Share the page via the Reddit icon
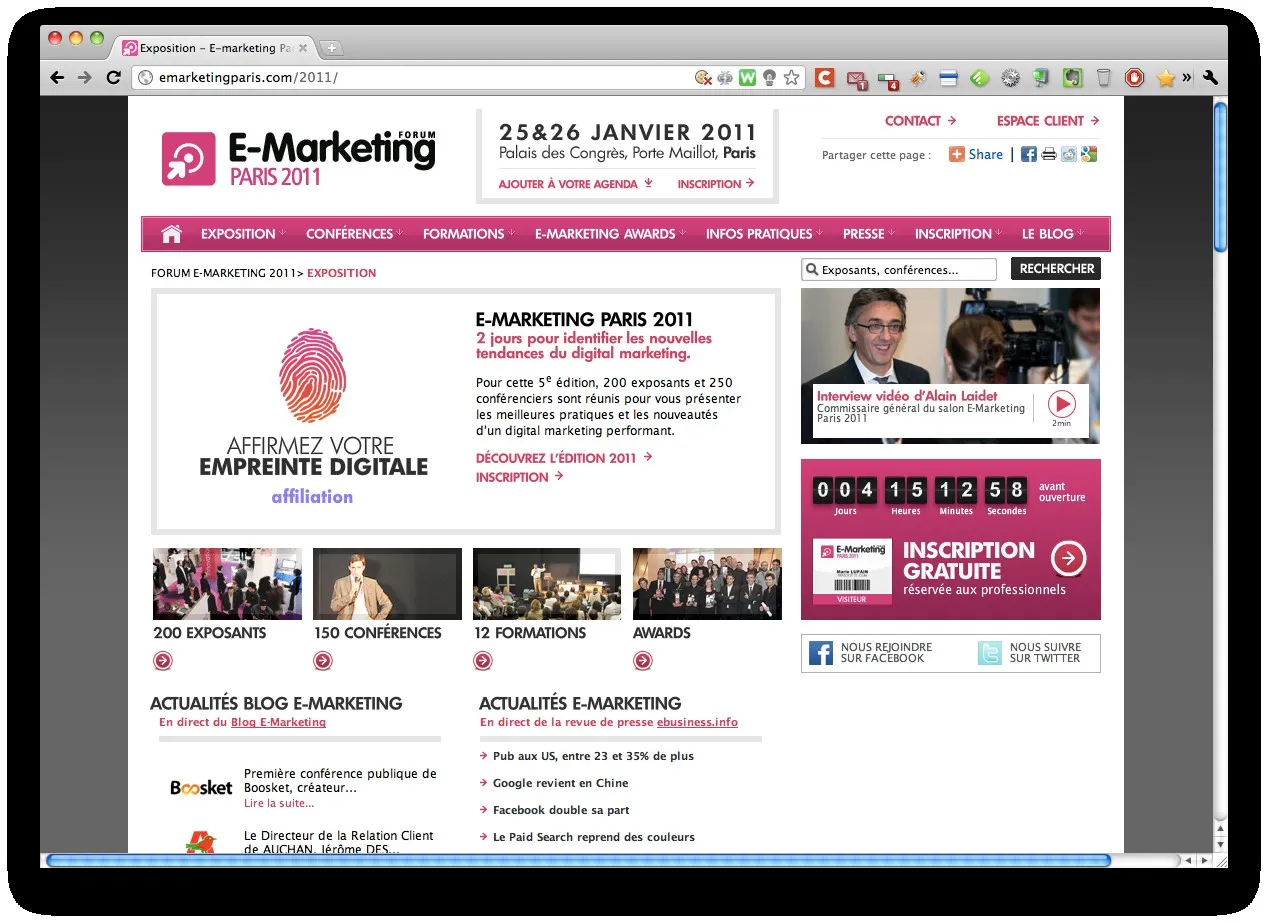Image resolution: width=1268 pixels, height=923 pixels. click(x=1069, y=154)
